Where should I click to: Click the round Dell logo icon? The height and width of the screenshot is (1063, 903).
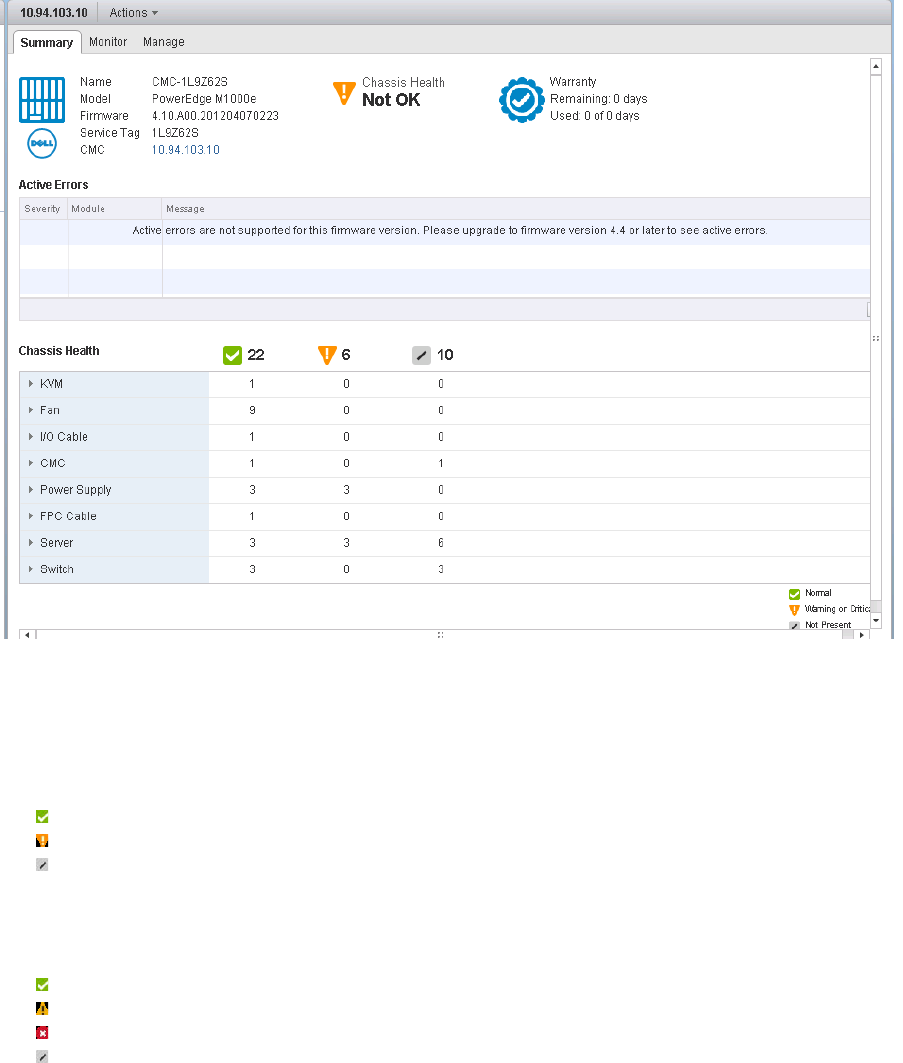[x=42, y=144]
